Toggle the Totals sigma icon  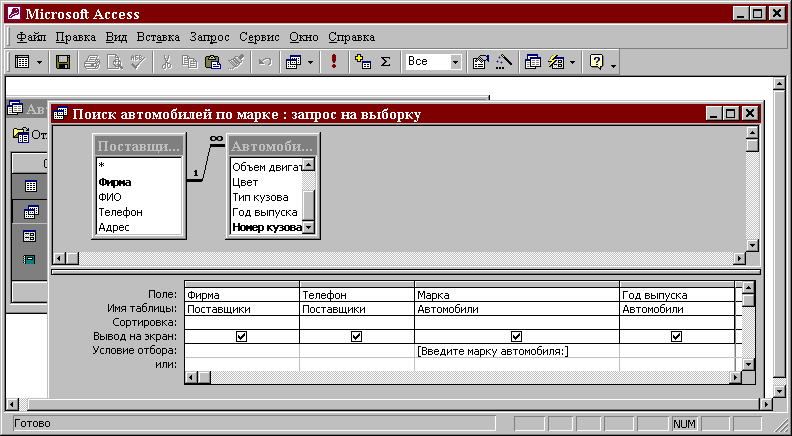385,62
